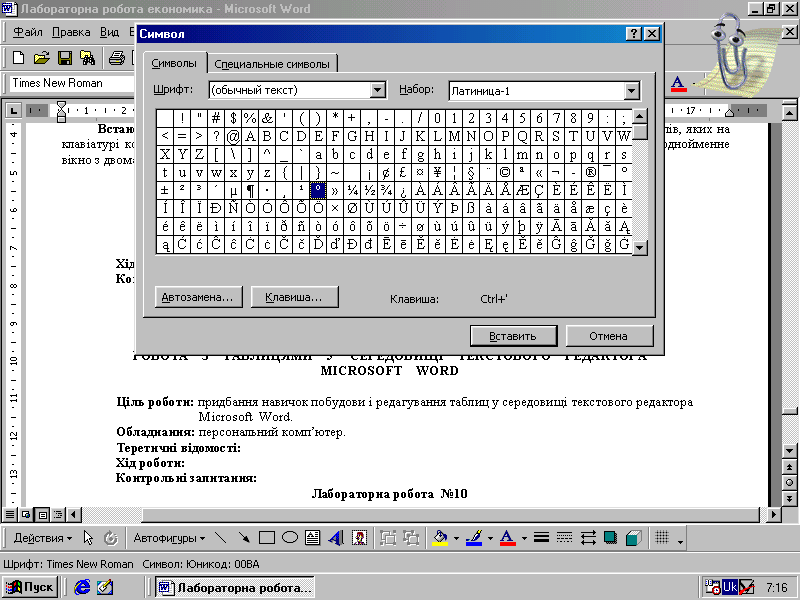This screenshot has width=800, height=600.
Task: Insert Clip Art picture
Action: 359,538
